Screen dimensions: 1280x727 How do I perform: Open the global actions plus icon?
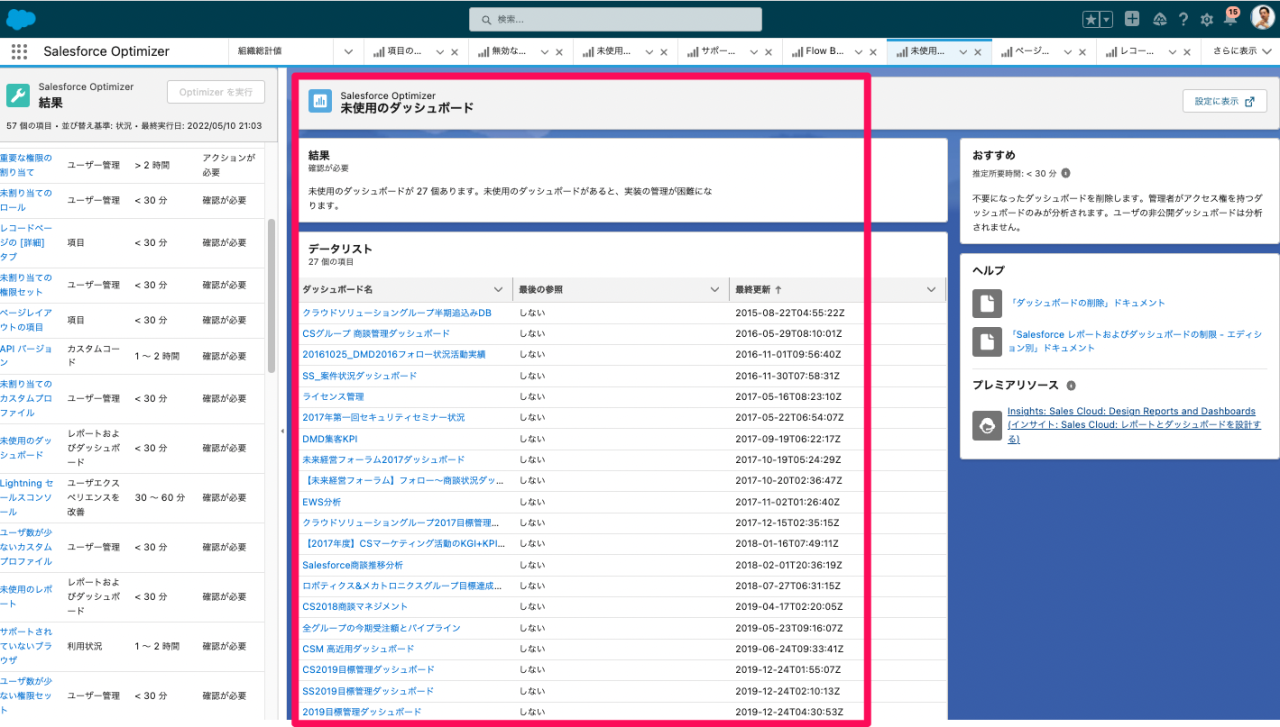(1132, 19)
